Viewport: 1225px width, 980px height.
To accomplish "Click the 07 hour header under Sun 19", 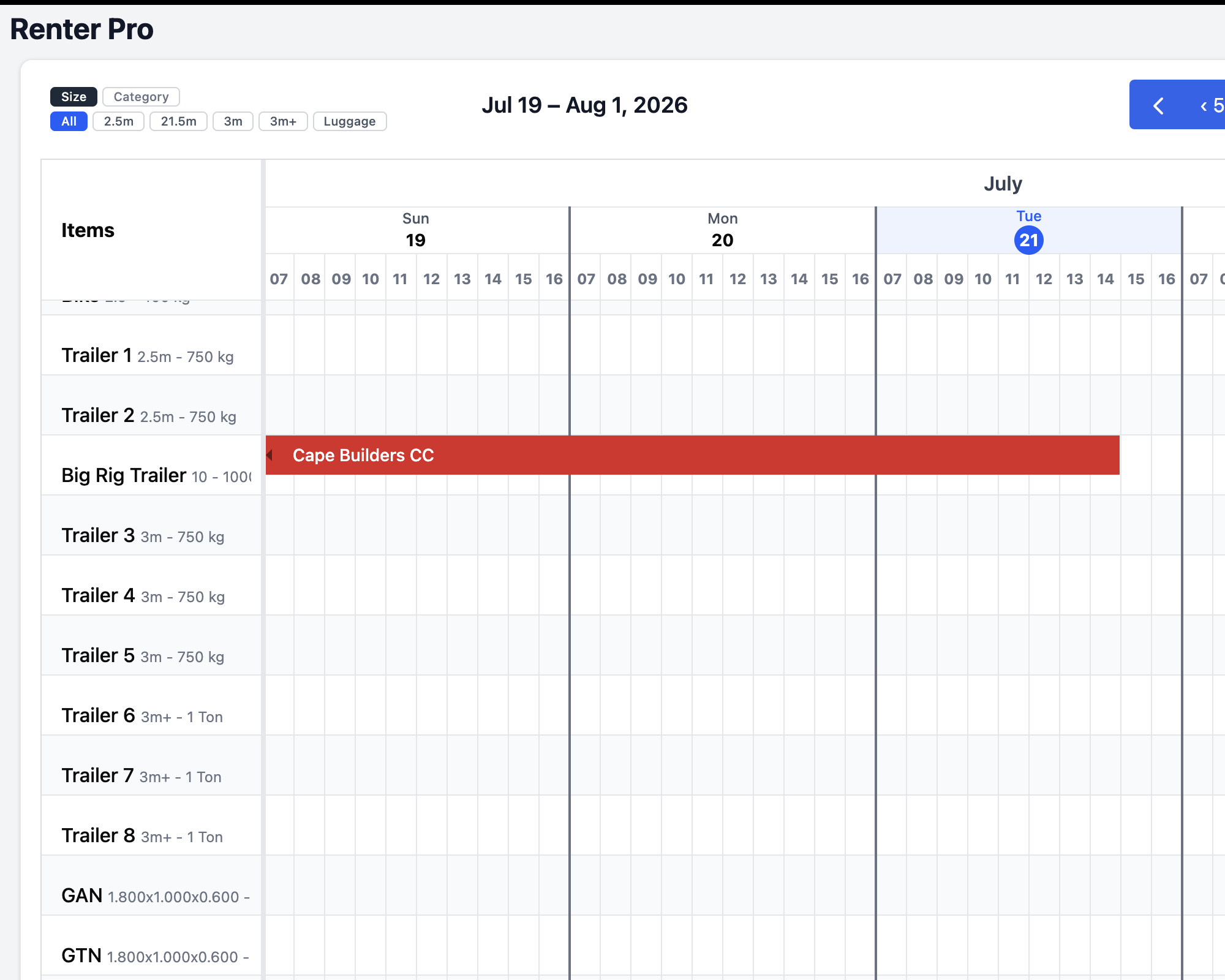I will click(x=279, y=279).
